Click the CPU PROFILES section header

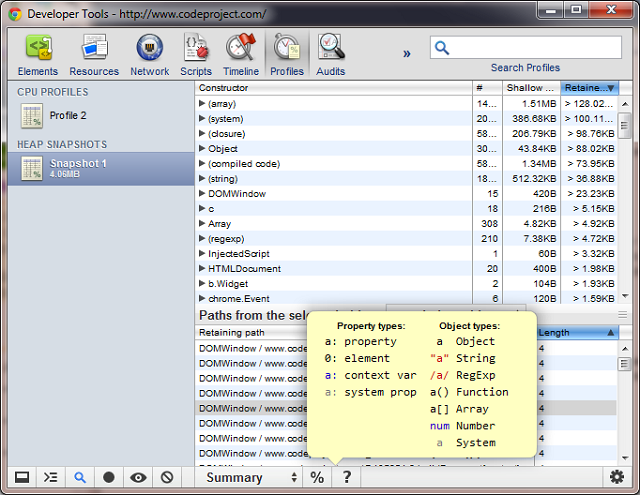[x=53, y=92]
